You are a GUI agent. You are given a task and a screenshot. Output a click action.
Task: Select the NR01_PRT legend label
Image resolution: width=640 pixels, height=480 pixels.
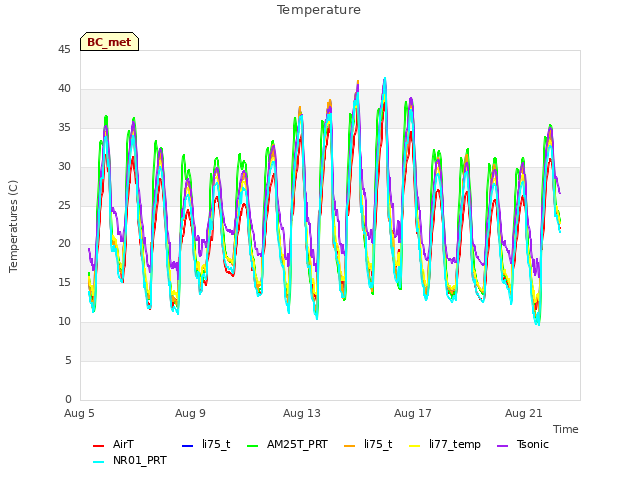coord(140,460)
